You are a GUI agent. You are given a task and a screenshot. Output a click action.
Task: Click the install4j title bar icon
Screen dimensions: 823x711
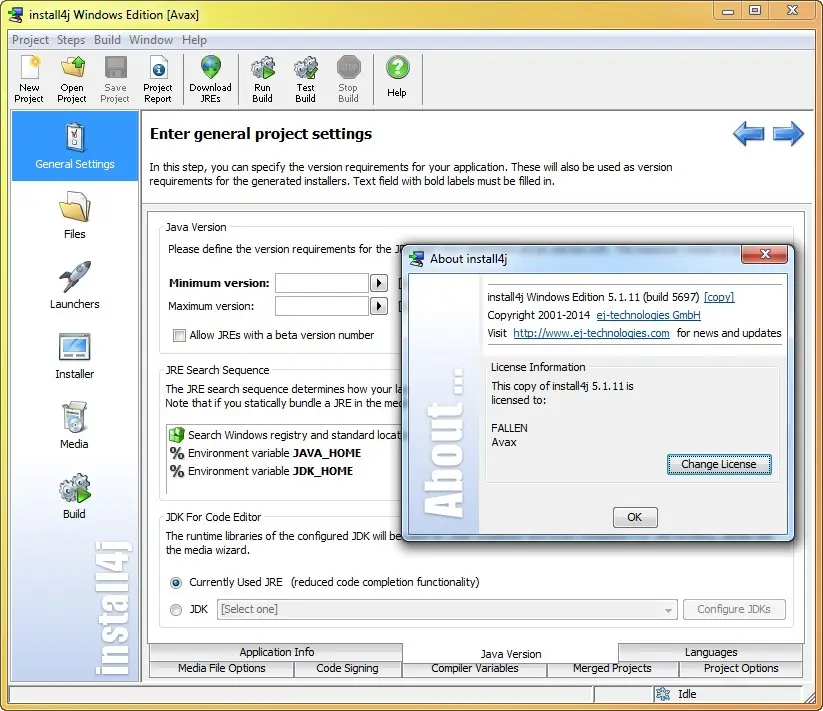pyautogui.click(x=16, y=14)
